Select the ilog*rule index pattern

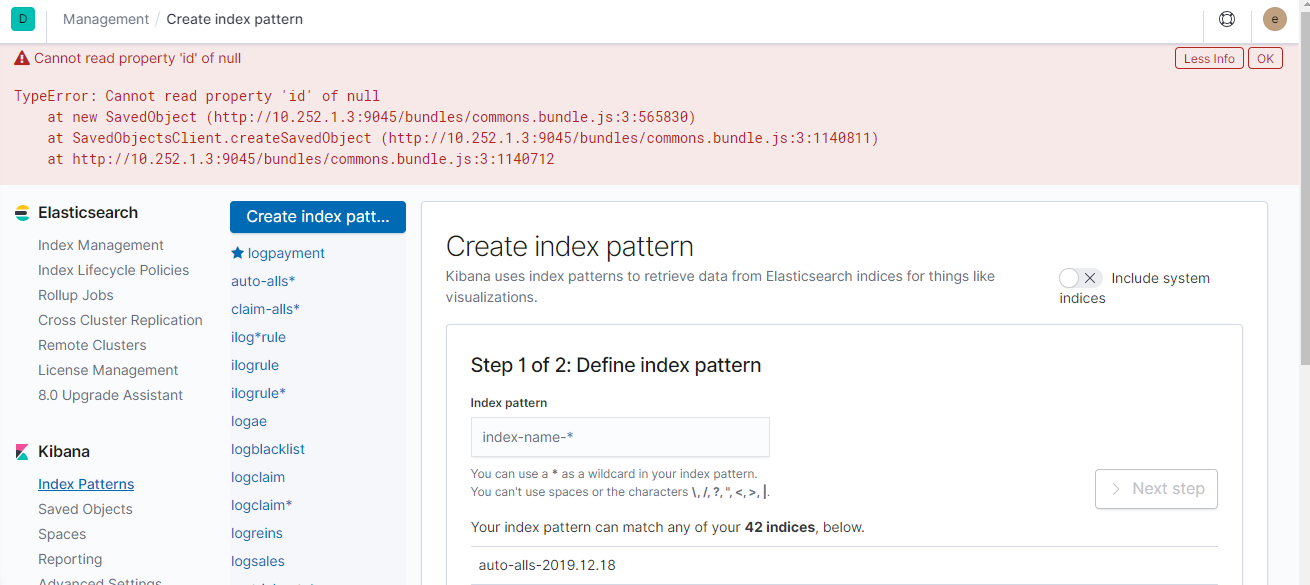(x=258, y=337)
